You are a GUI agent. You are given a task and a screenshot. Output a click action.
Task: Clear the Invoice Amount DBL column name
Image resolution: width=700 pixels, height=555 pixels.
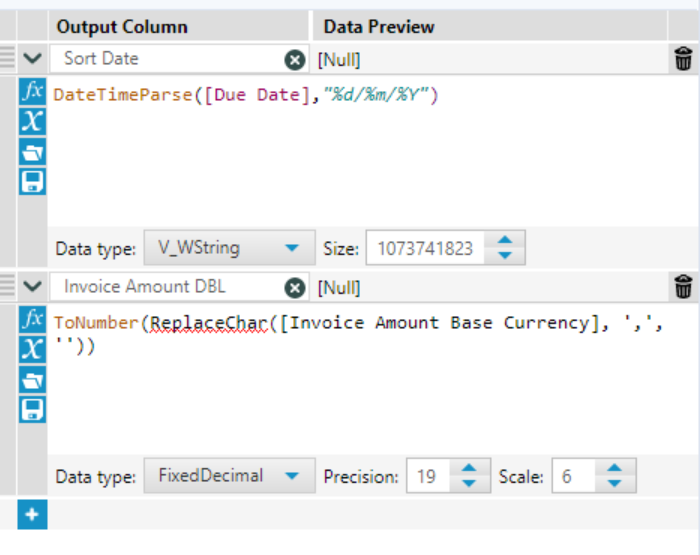(295, 288)
